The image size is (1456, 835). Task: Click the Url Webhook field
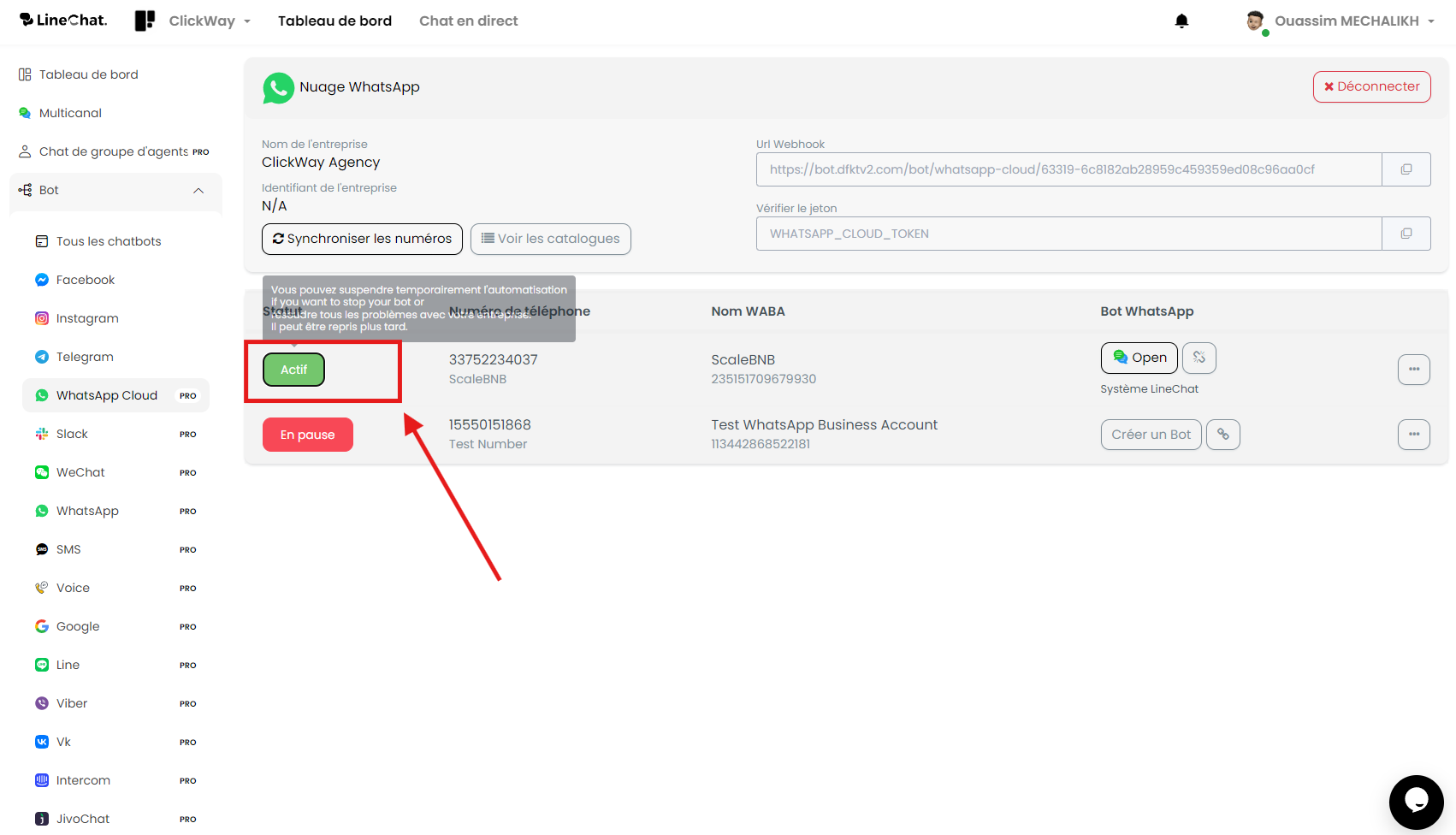(1068, 169)
